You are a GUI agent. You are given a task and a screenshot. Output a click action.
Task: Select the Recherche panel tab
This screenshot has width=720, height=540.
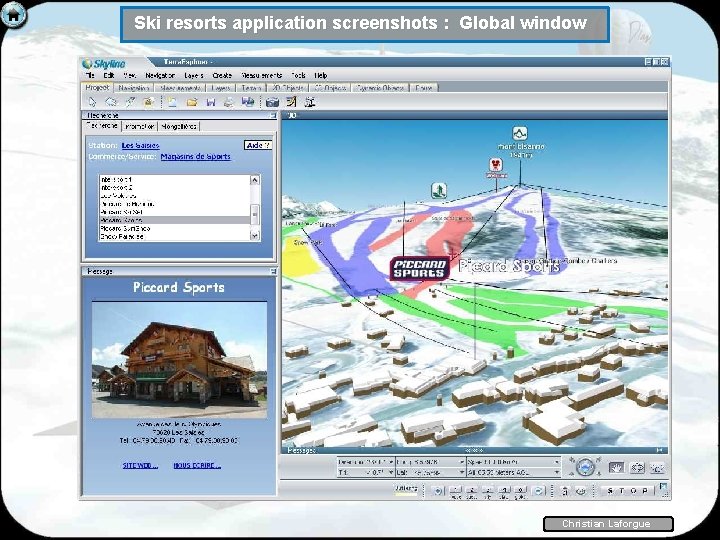point(102,125)
